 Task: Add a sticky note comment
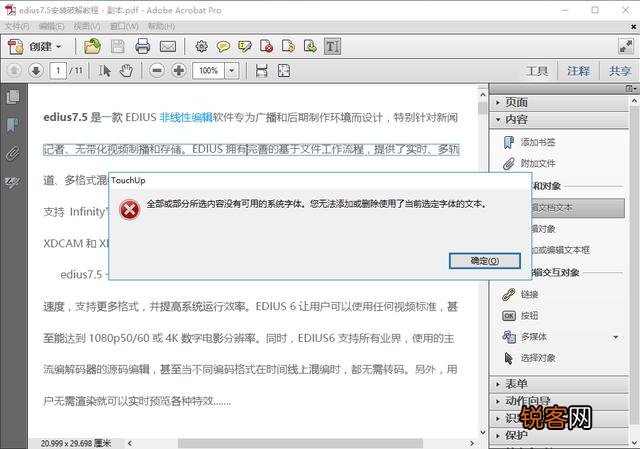[223, 47]
